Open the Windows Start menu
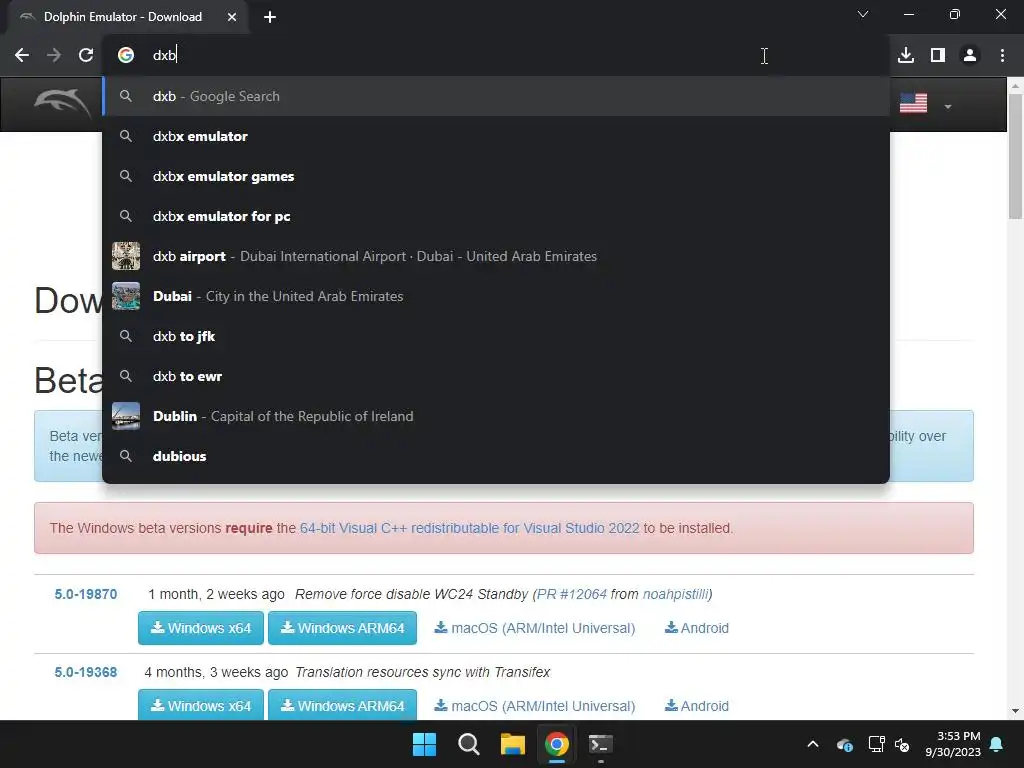This screenshot has height=768, width=1024. coord(424,744)
